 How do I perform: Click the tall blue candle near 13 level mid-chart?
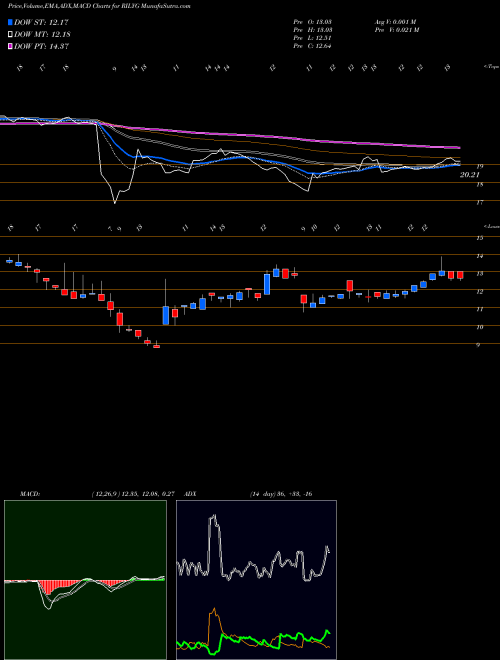(x=267, y=284)
